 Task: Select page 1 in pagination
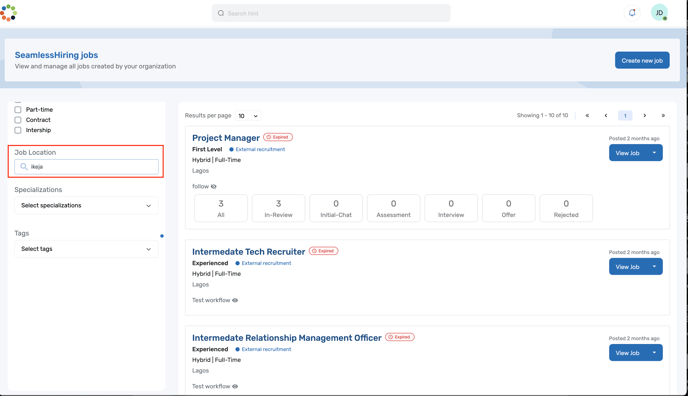[x=625, y=116]
